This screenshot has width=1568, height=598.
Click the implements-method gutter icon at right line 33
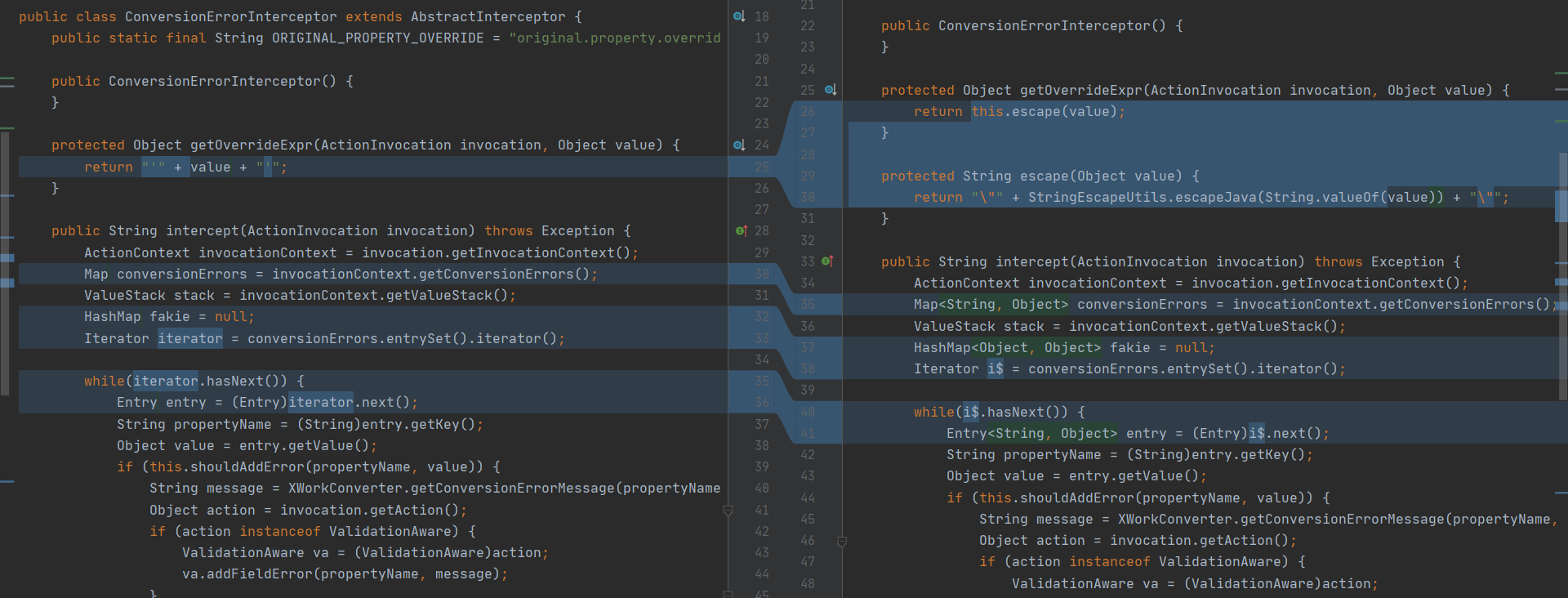point(827,261)
